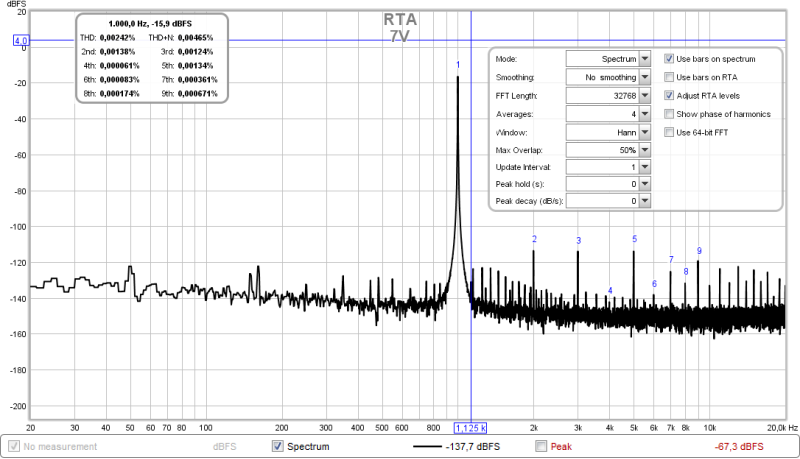
Task: Toggle Use bars on spectrum checkbox
Action: (x=670, y=59)
